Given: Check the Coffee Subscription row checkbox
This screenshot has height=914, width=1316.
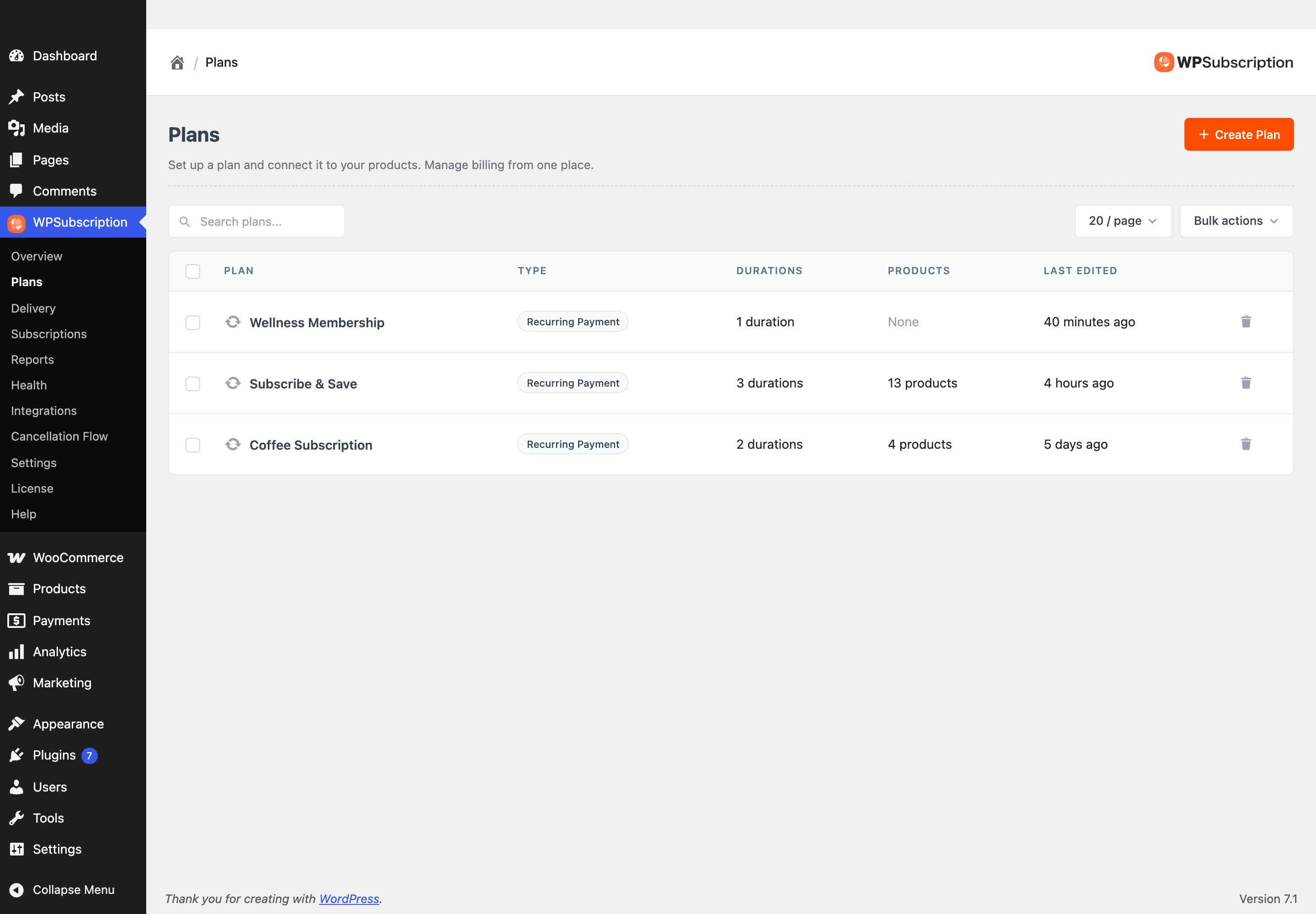Looking at the screenshot, I should pyautogui.click(x=193, y=445).
